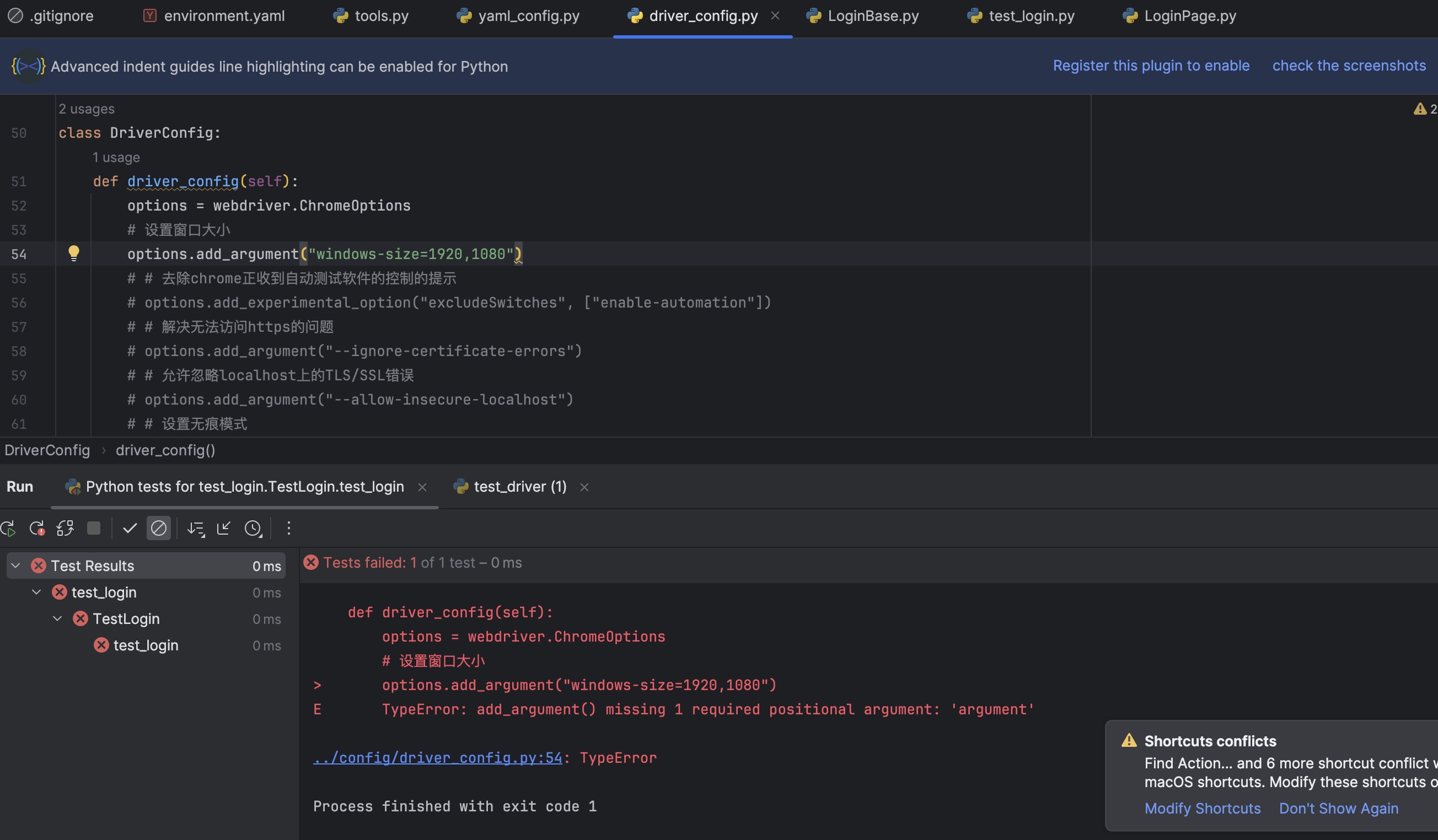This screenshot has height=840, width=1438.
Task: Open Test History clock dropdown
Action: pos(253,529)
